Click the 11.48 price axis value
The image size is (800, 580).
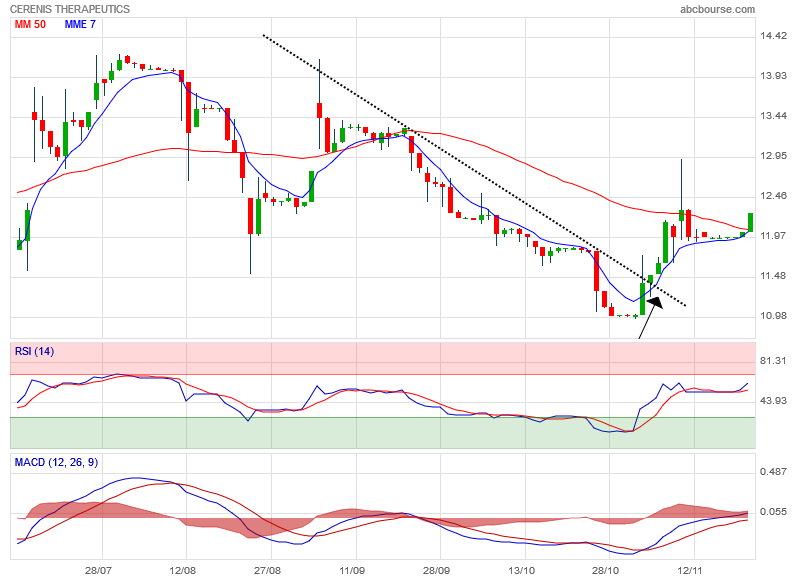coord(773,276)
